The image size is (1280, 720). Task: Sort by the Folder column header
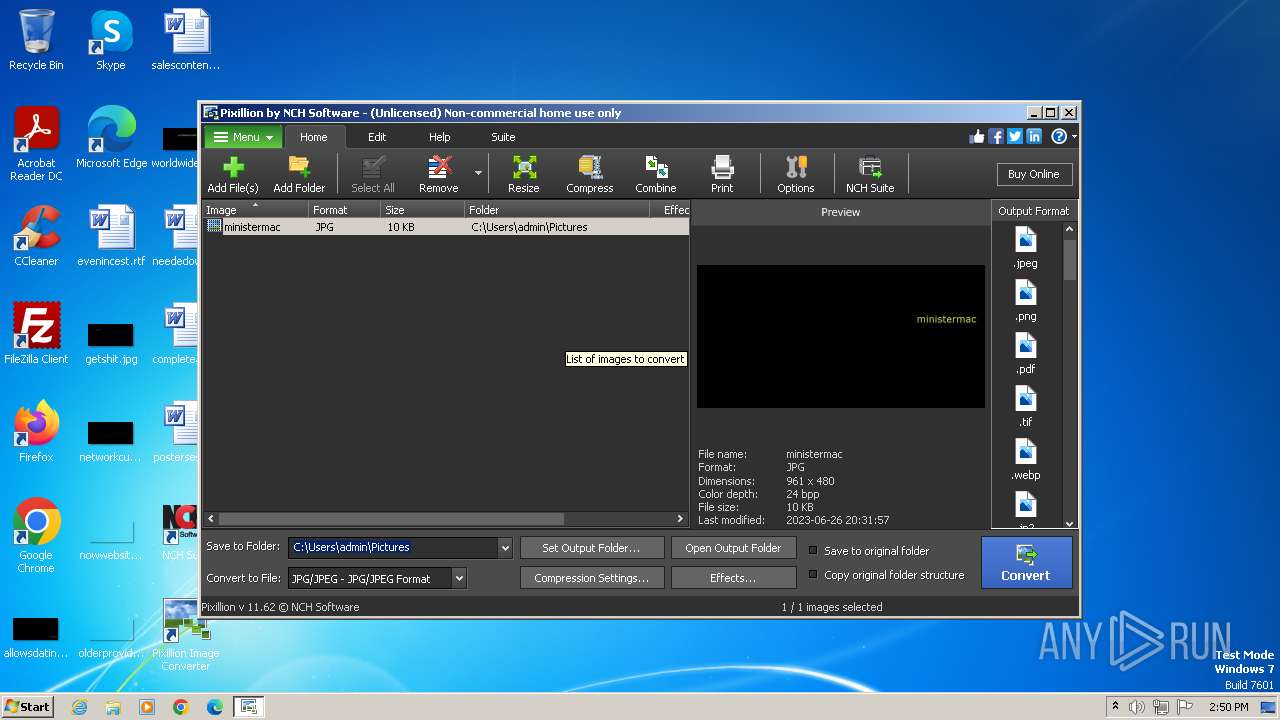point(556,210)
